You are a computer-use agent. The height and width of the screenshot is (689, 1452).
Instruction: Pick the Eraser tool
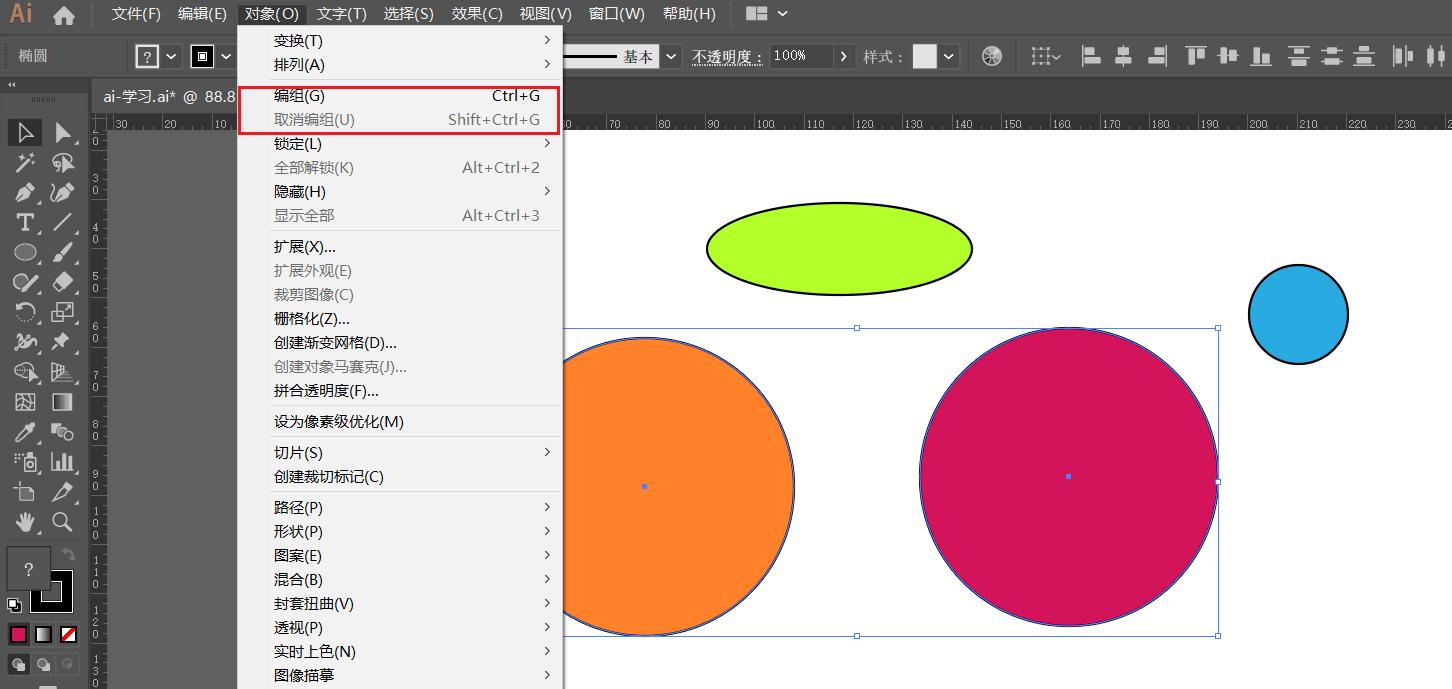pos(63,282)
